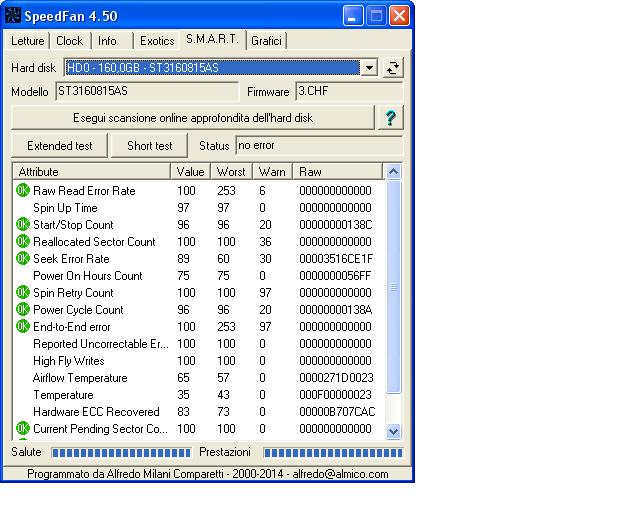Select the Power On Hours Count row

pyautogui.click(x=199, y=276)
